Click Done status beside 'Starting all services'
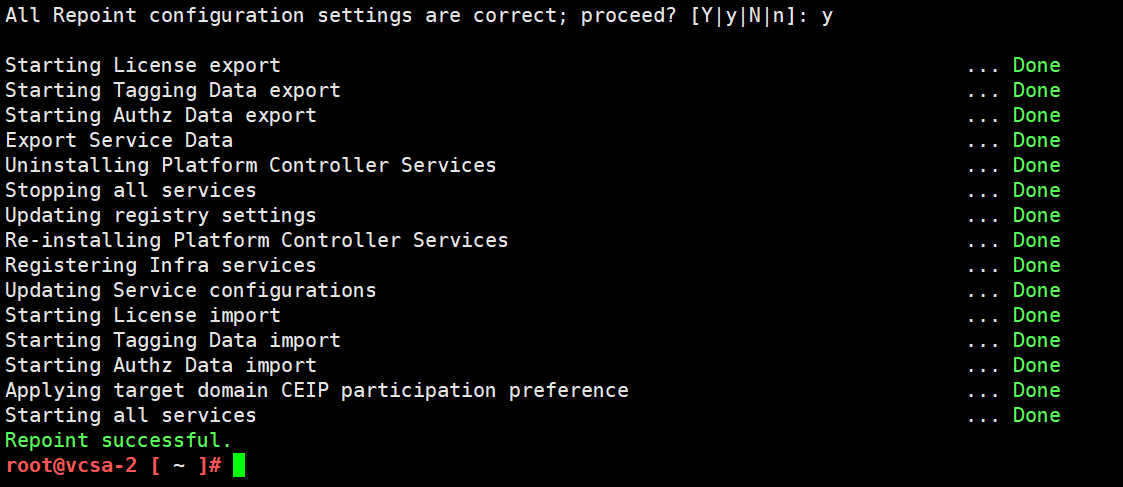Screen dimensions: 1123x487 pos(1036,415)
